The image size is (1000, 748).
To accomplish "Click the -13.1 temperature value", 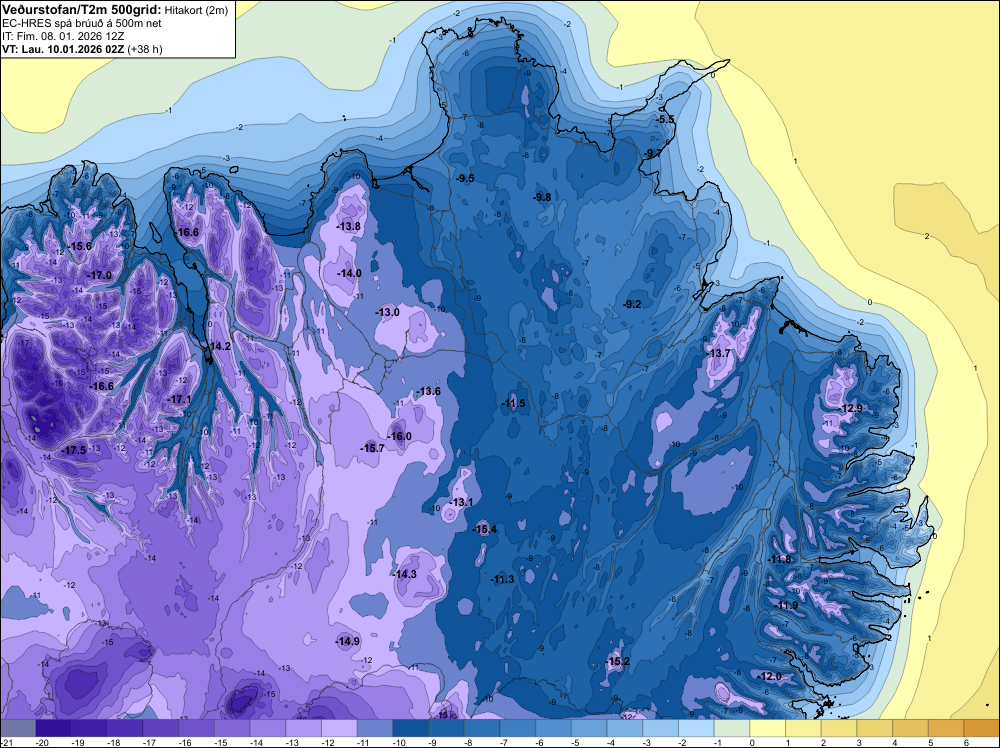I will click(461, 502).
